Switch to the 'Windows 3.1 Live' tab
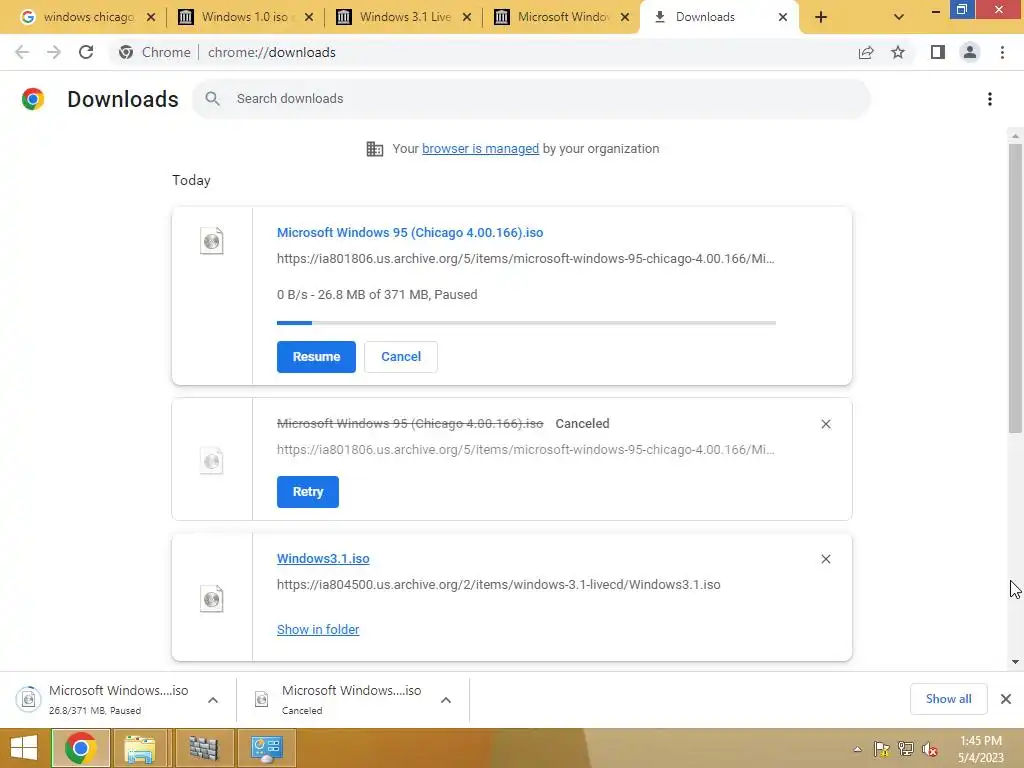This screenshot has height=768, width=1024. tap(403, 17)
